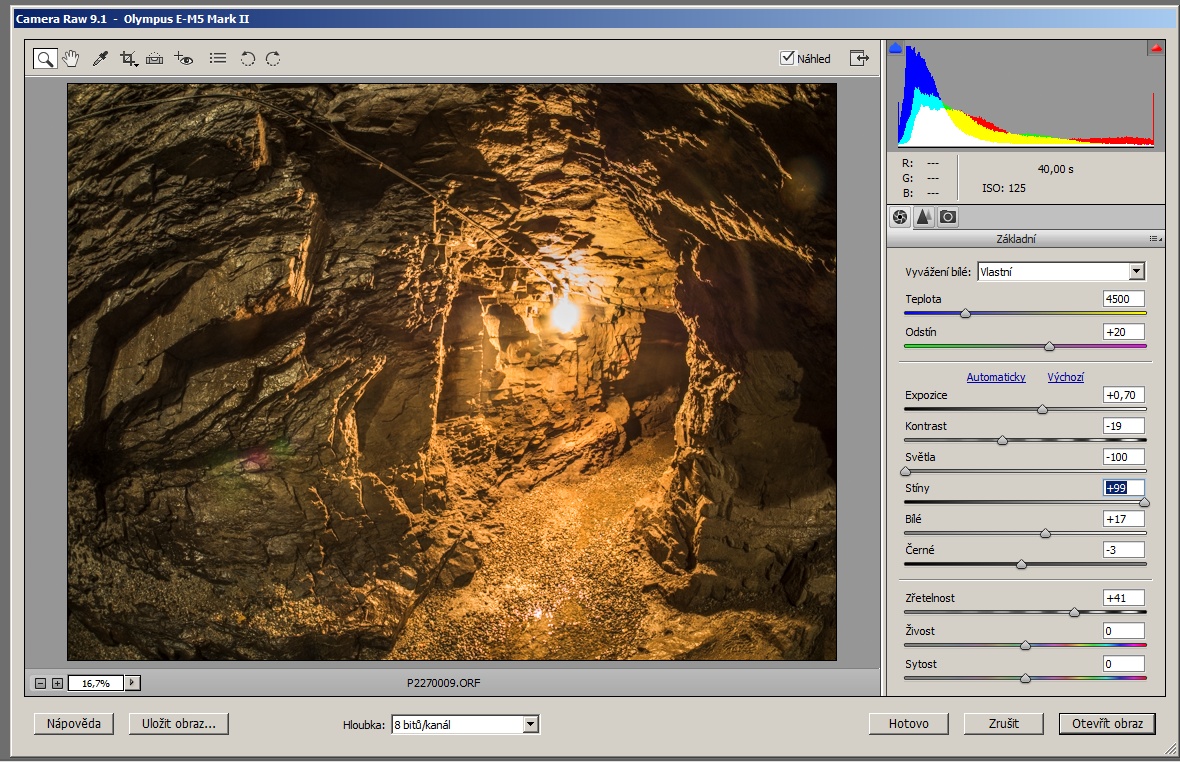Image resolution: width=1180 pixels, height=762 pixels.
Task: Click the Otevřít obraz button
Action: pos(1107,724)
